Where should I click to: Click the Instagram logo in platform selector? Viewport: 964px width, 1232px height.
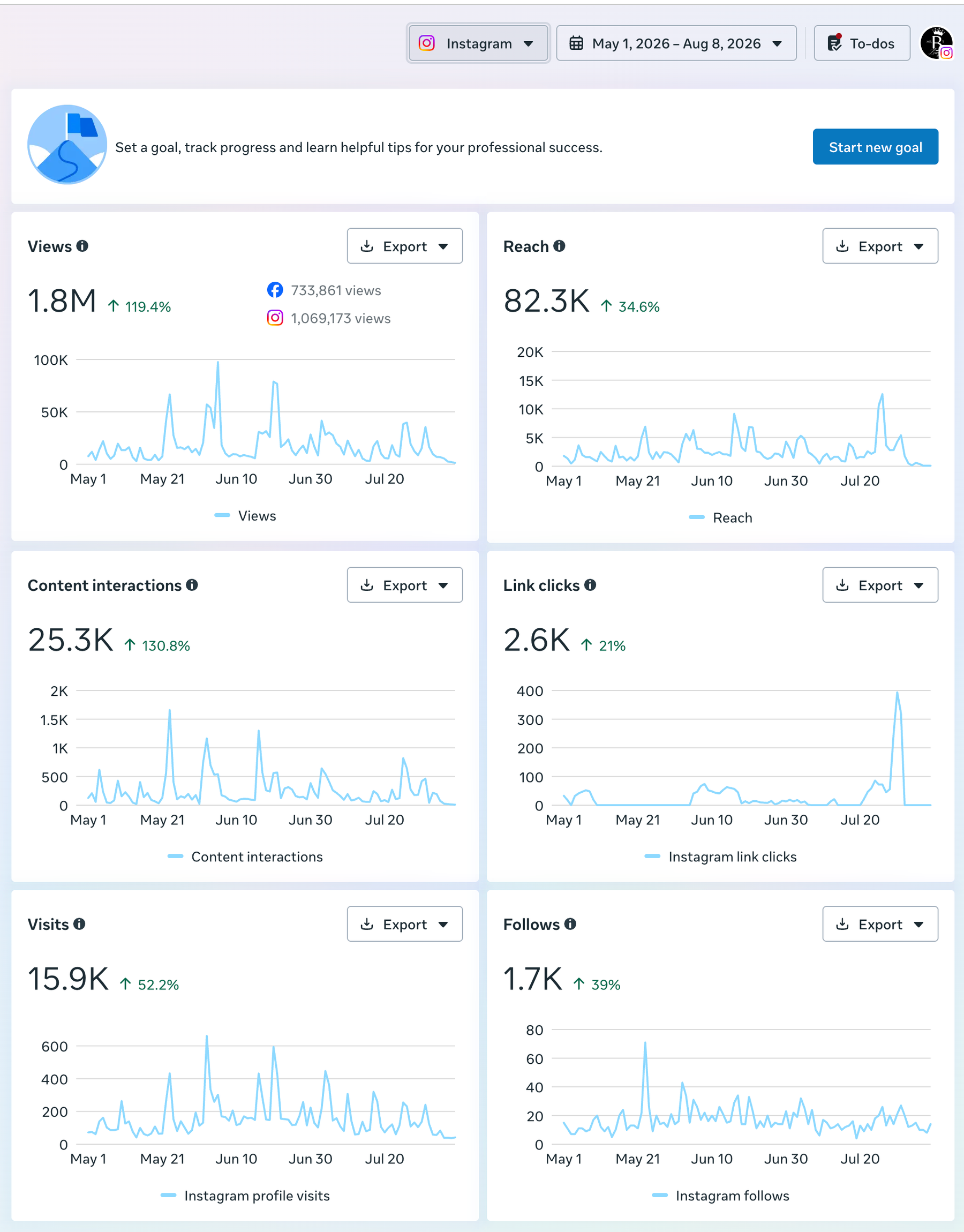coord(427,43)
